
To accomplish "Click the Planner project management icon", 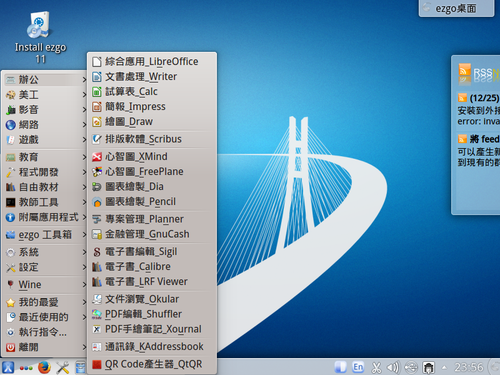I will pyautogui.click(x=97, y=219).
